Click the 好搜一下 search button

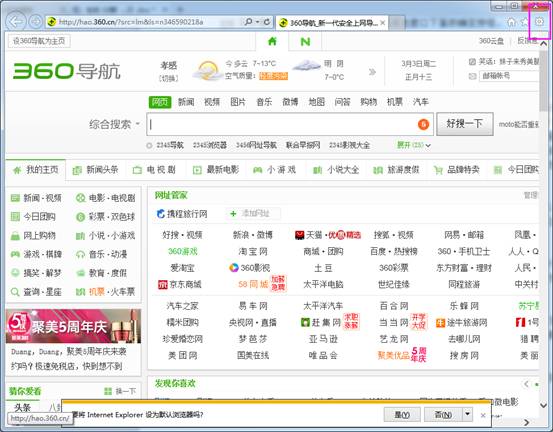point(465,124)
